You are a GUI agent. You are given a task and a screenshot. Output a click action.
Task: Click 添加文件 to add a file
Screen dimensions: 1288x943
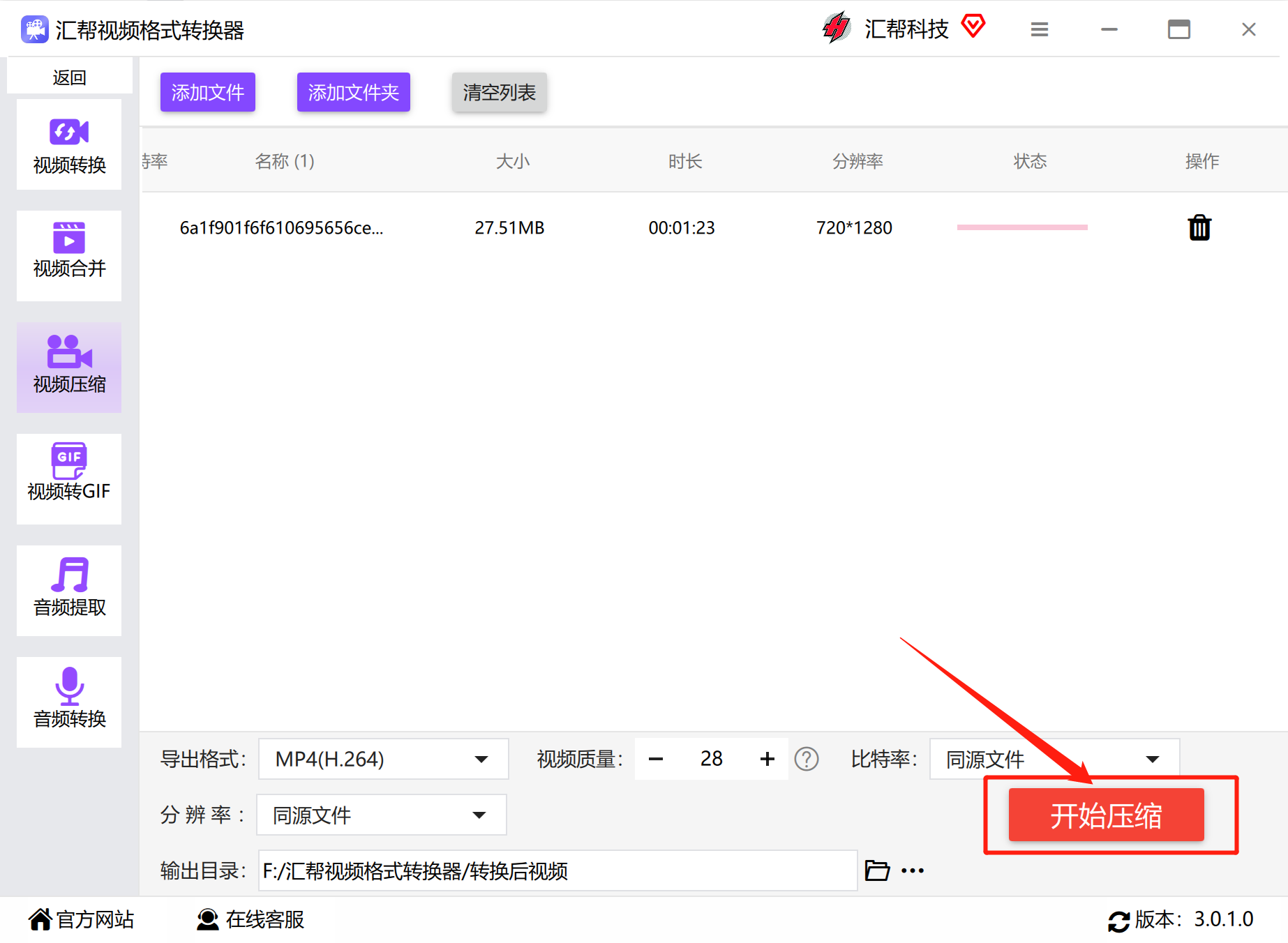click(x=208, y=92)
